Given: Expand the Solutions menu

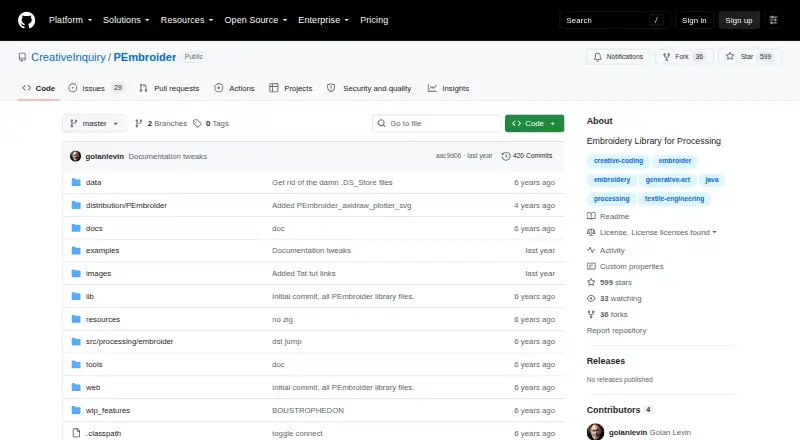Looking at the screenshot, I should click(126, 20).
